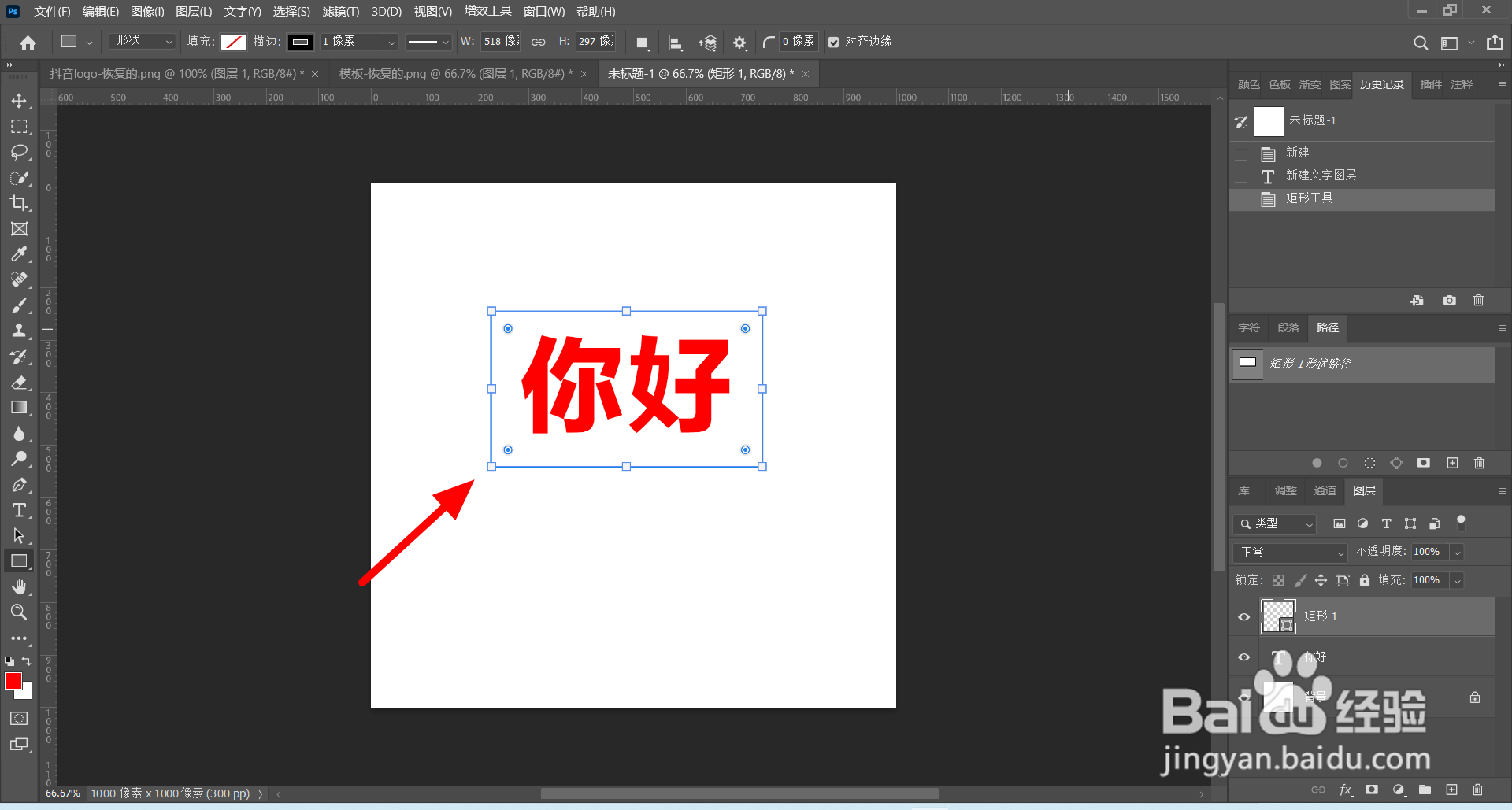1512x810 pixels.
Task: Open the 滤镜(T) menu
Action: [340, 12]
